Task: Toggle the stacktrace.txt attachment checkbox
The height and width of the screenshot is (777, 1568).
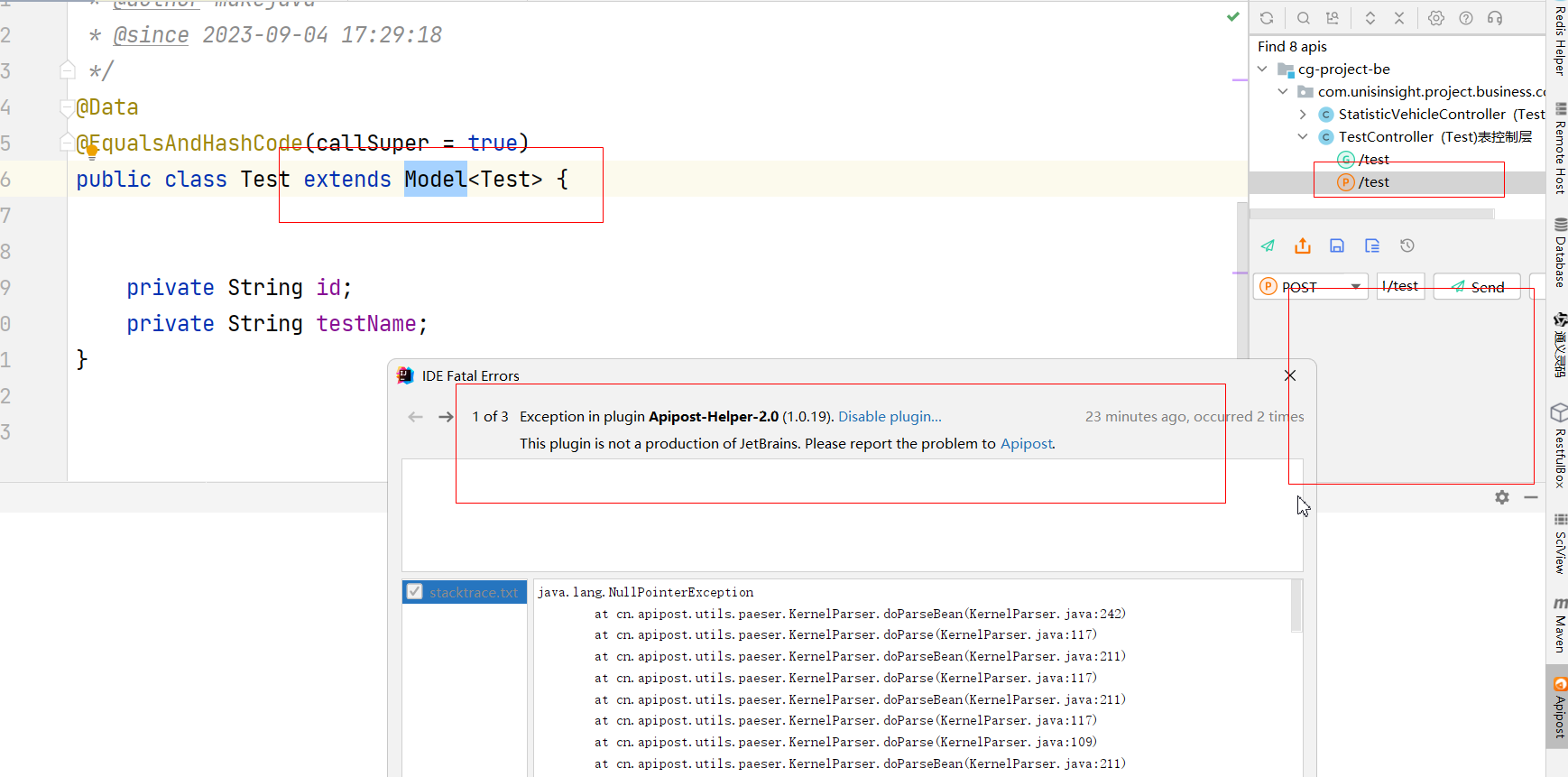Action: (415, 592)
